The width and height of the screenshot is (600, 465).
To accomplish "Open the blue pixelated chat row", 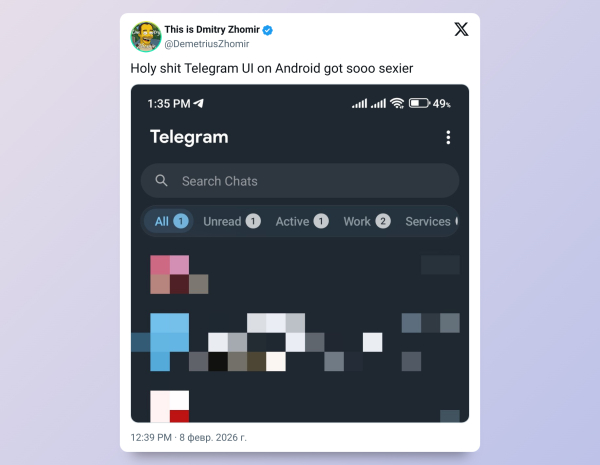I will (300, 342).
